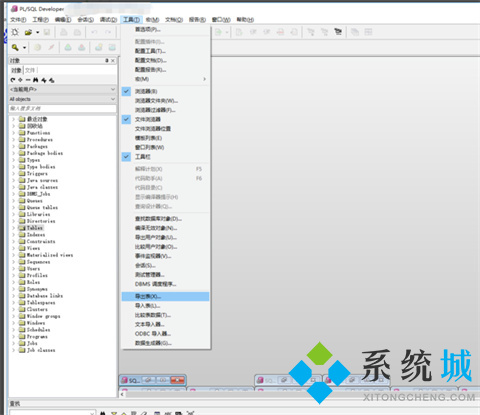Restore the minimized SQ.. window icon

(149, 380)
